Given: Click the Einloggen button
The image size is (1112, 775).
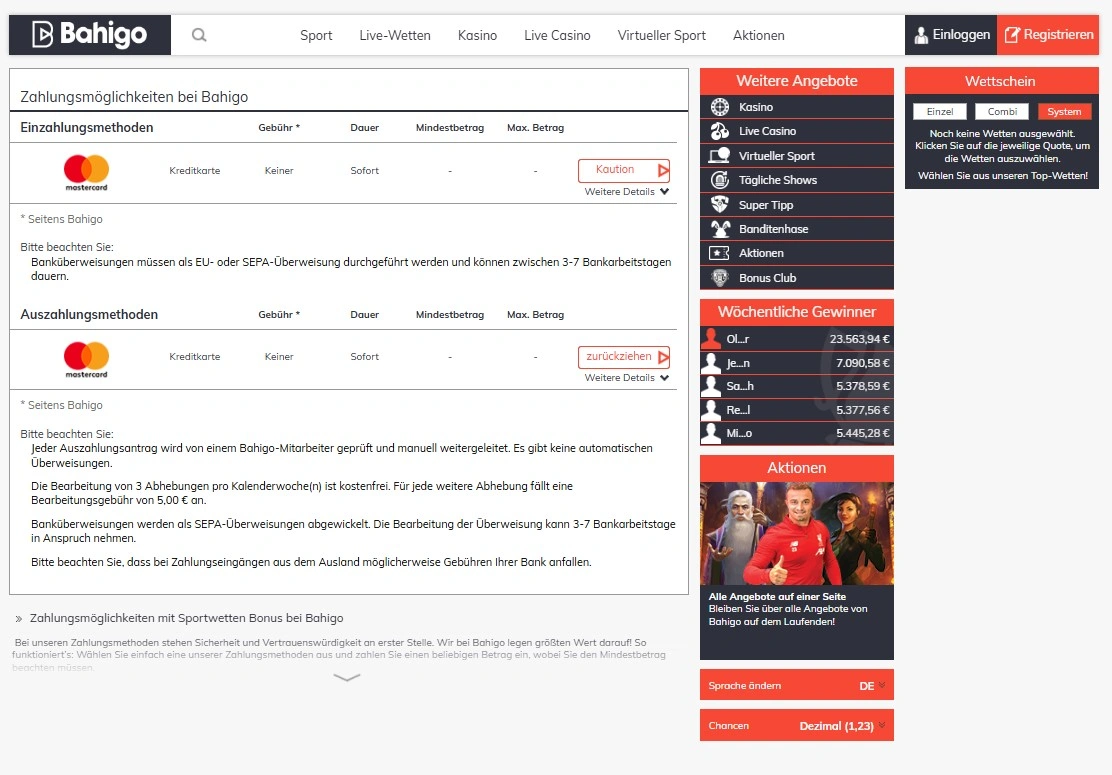Looking at the screenshot, I should click(951, 35).
